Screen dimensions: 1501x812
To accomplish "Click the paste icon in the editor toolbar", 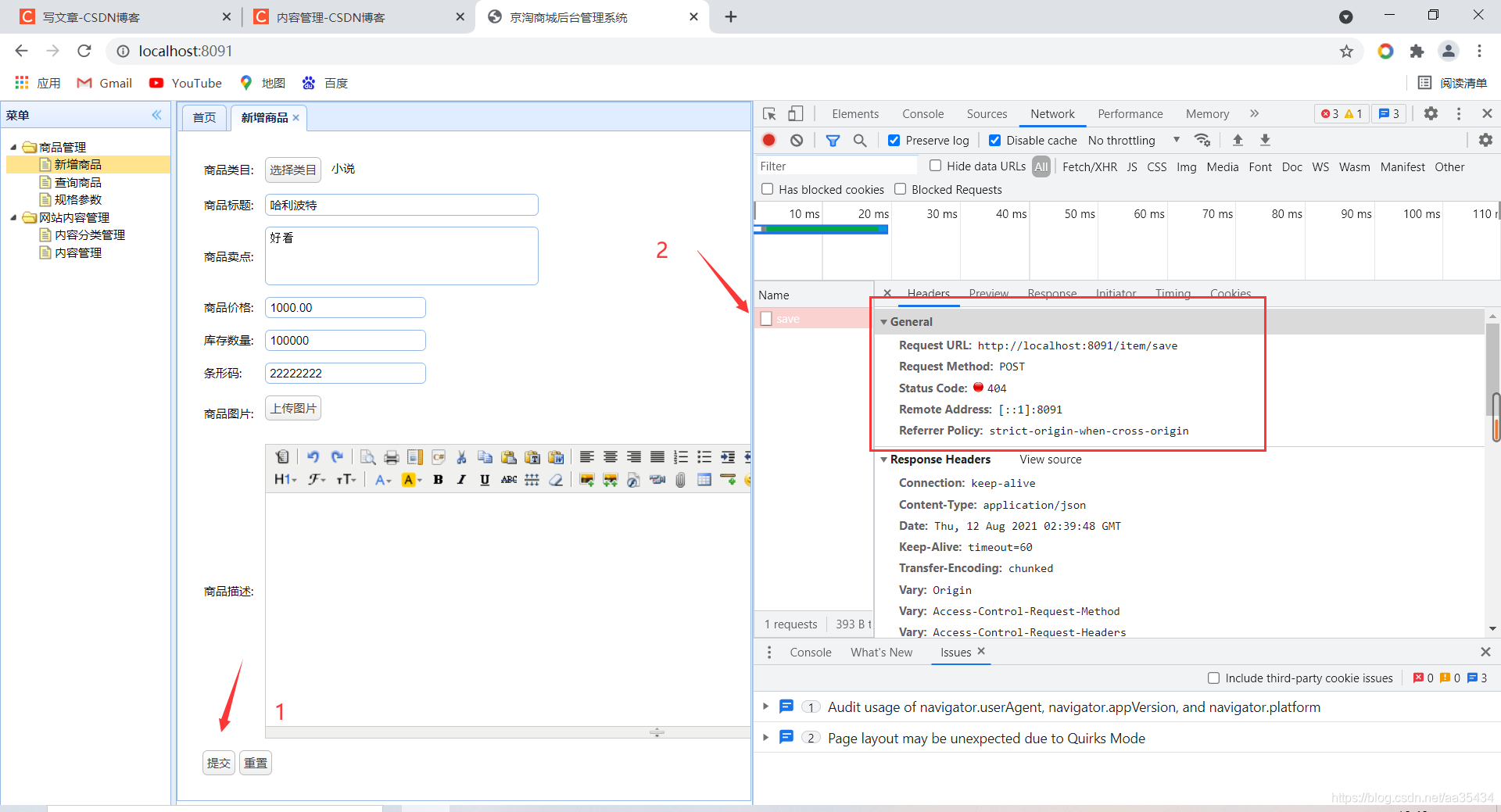I will point(509,457).
